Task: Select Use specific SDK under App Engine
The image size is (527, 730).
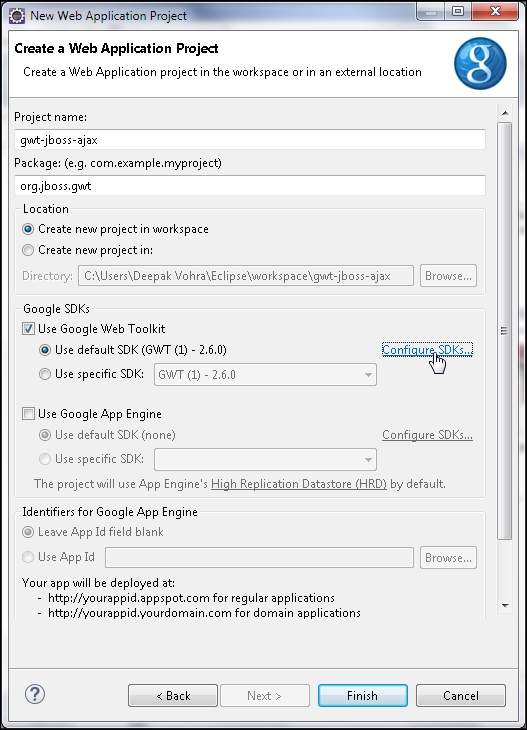Action: tap(45, 459)
